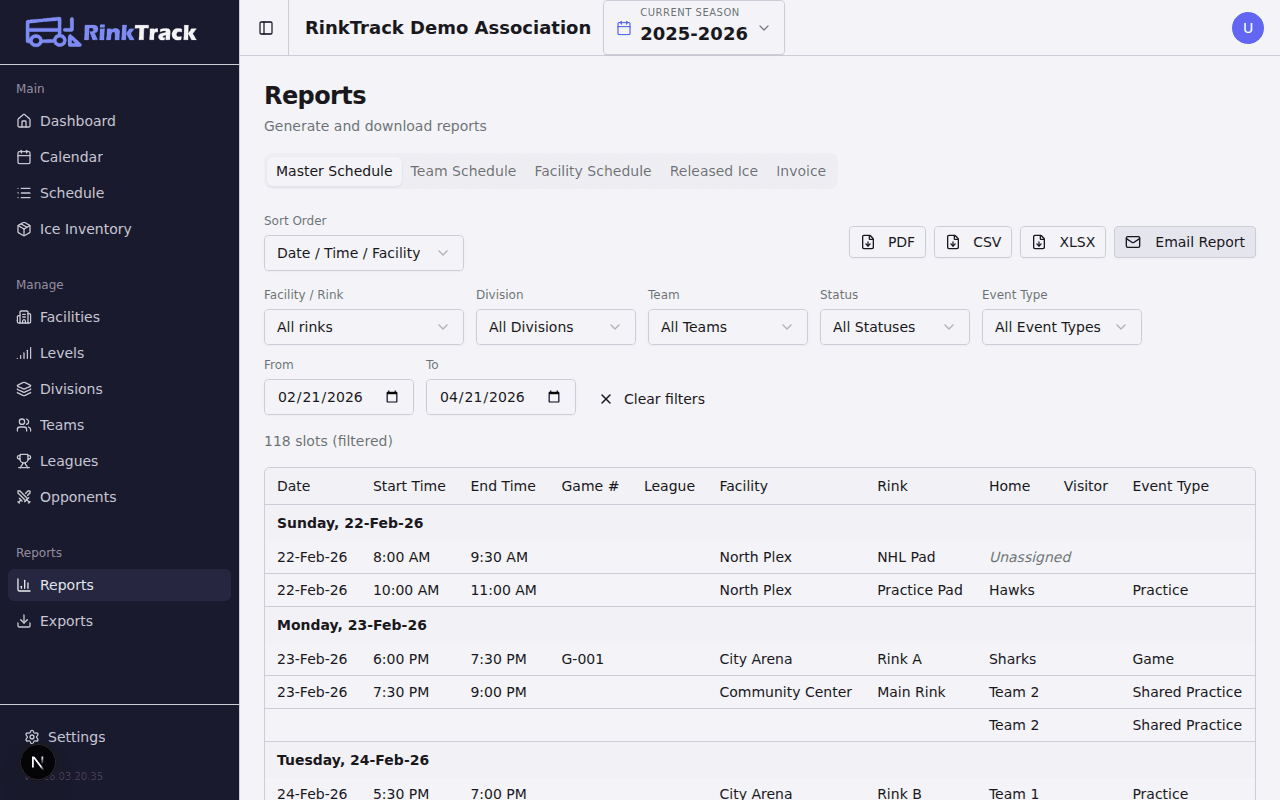Switch to the Facility Schedule tab

(592, 170)
